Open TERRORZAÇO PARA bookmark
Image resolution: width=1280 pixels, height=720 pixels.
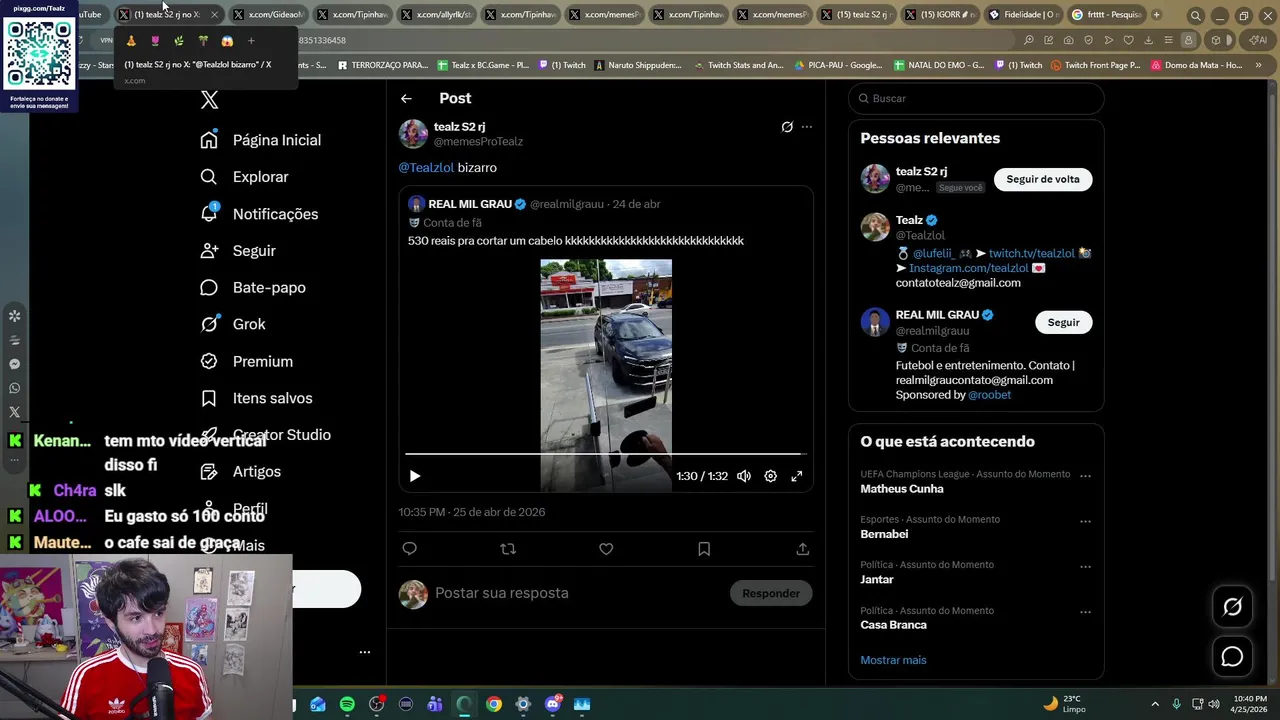pos(383,65)
